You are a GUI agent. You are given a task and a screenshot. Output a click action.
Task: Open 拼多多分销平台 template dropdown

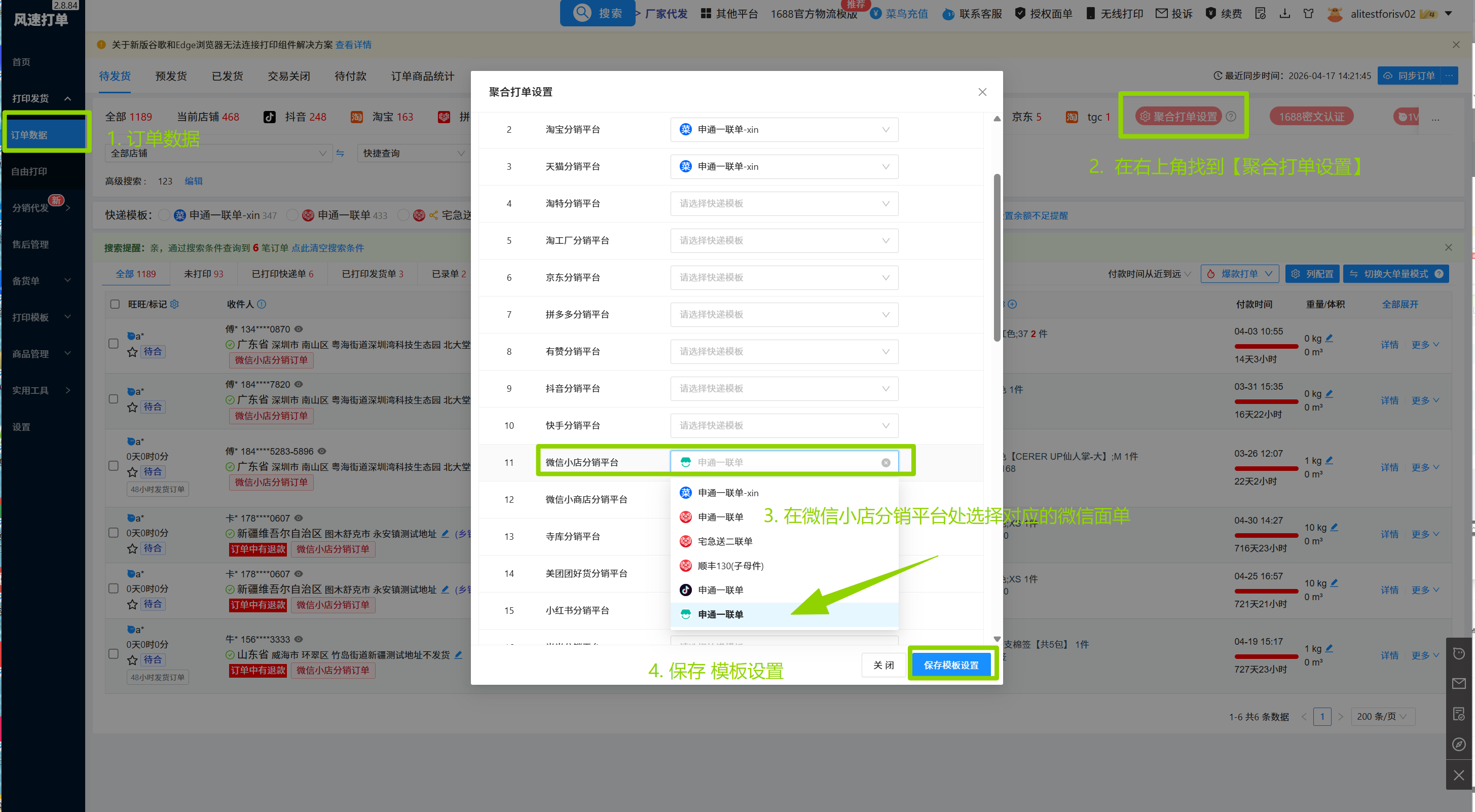pyautogui.click(x=784, y=315)
